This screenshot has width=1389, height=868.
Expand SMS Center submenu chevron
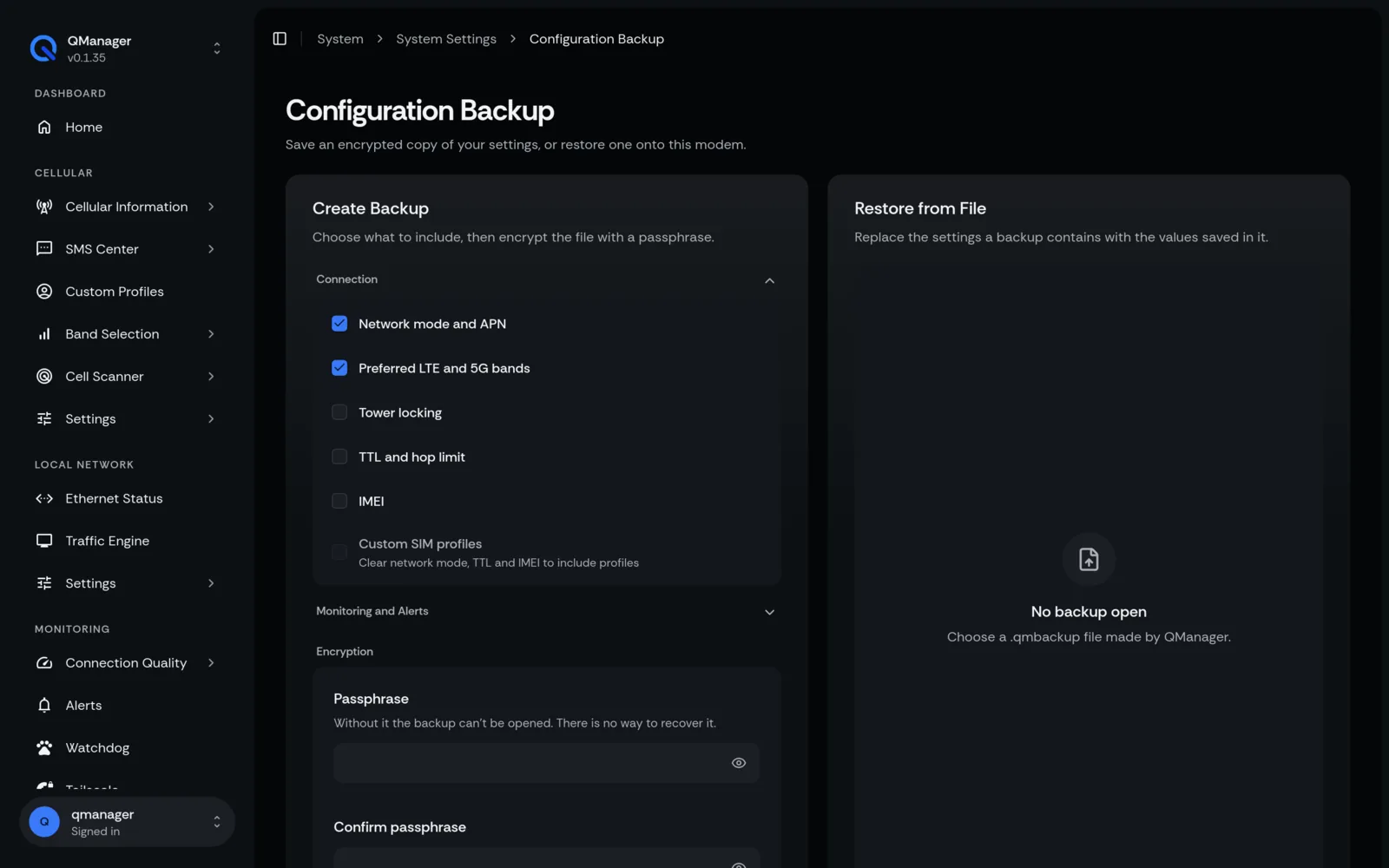coord(211,249)
